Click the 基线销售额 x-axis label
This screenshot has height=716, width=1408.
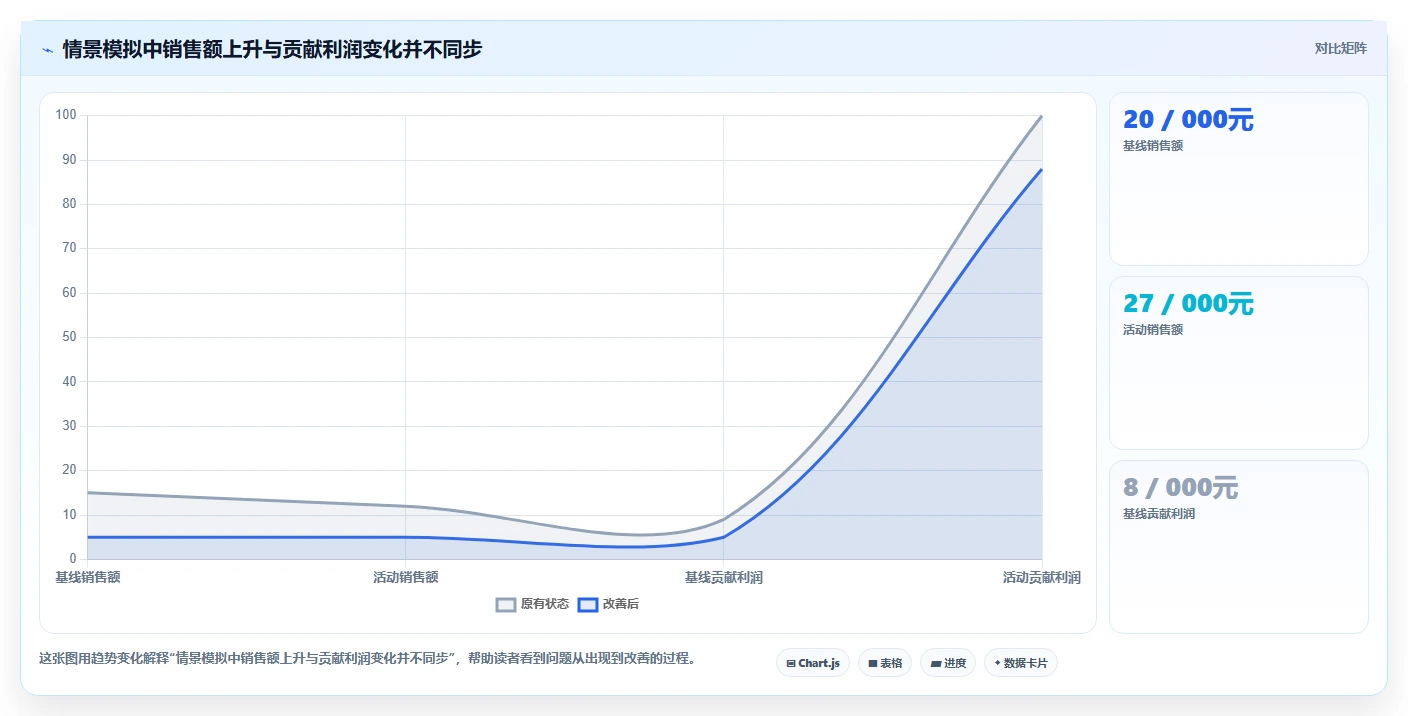pyautogui.click(x=88, y=578)
